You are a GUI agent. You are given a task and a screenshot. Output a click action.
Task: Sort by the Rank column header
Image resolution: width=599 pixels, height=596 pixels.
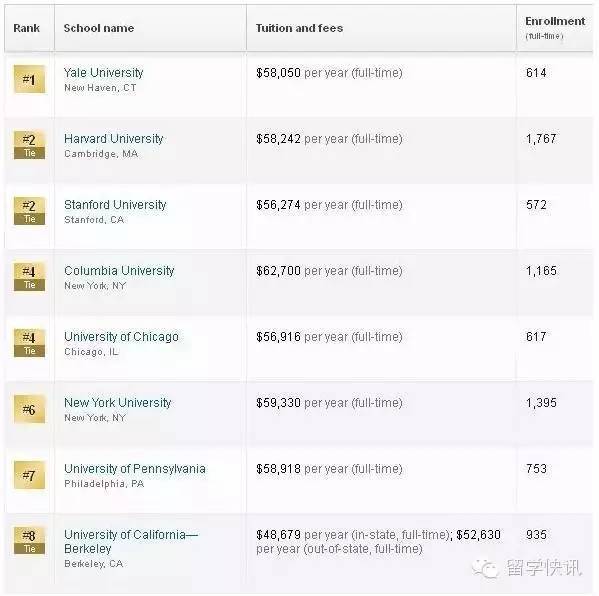pyautogui.click(x=26, y=28)
